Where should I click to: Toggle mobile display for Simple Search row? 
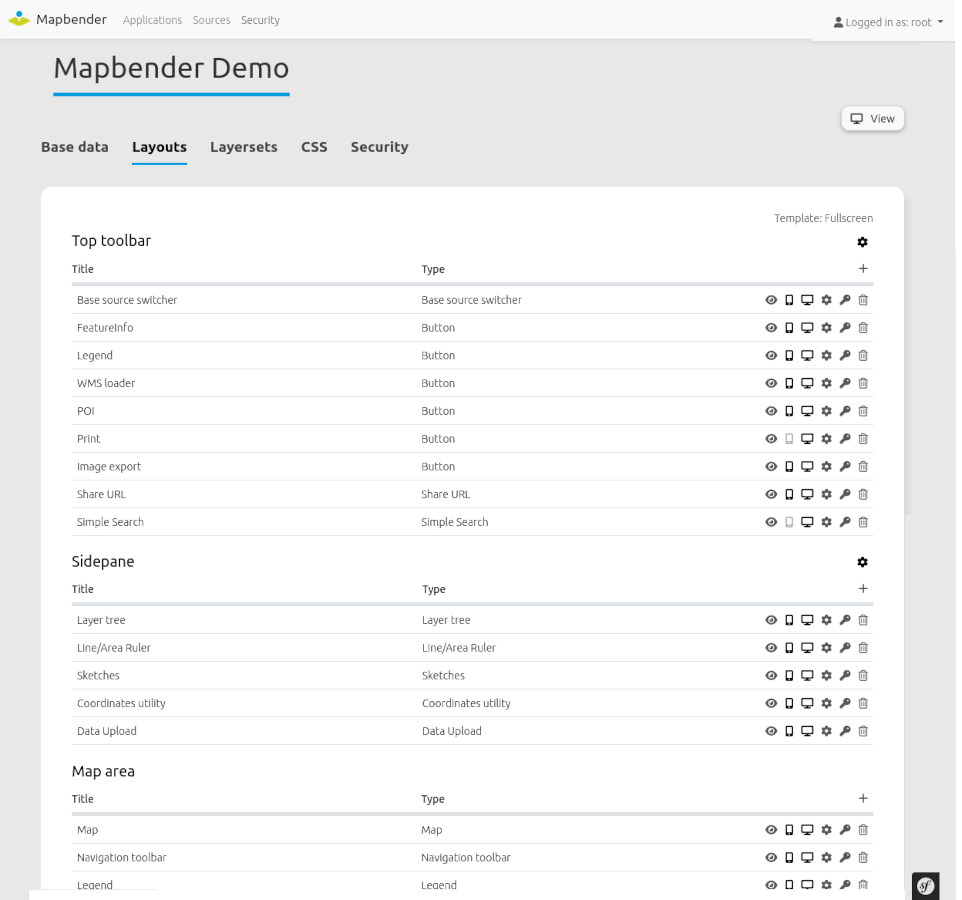click(x=790, y=522)
